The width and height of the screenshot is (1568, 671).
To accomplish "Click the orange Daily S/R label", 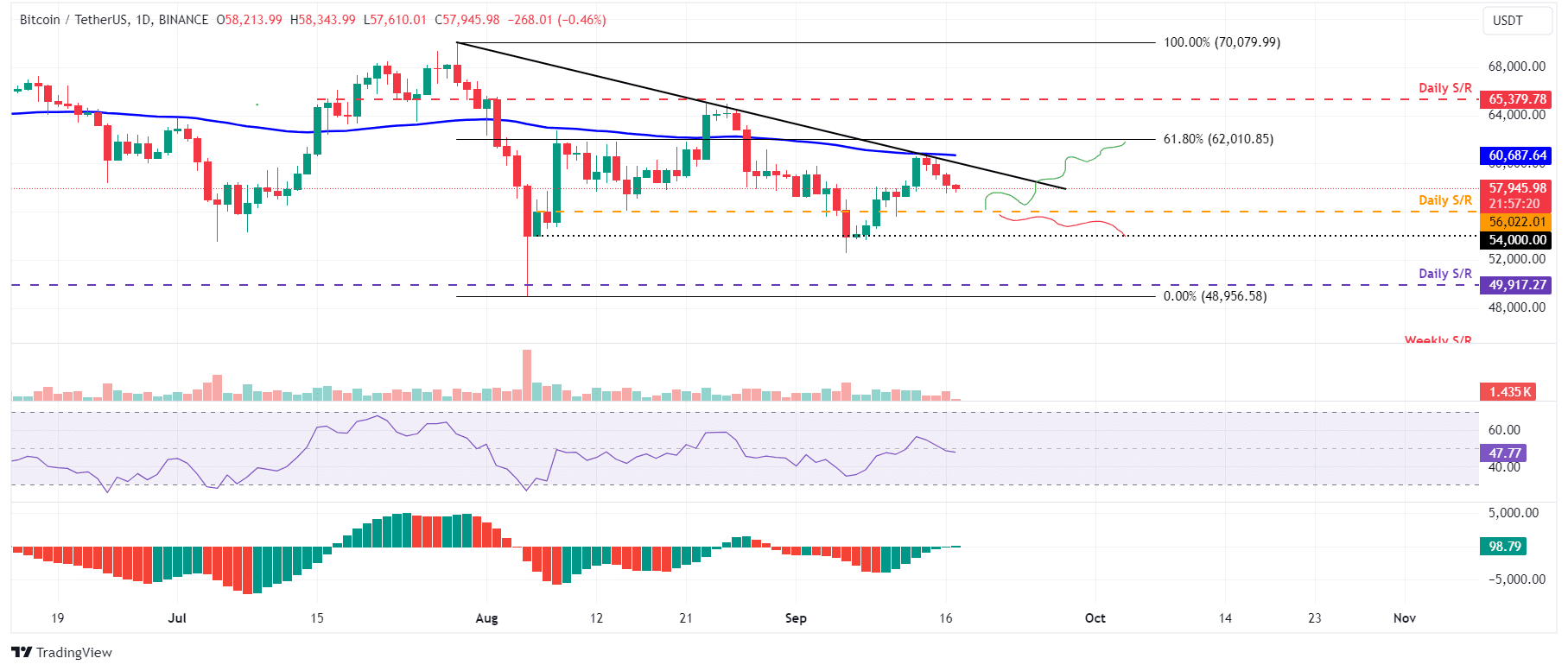I will [x=1445, y=200].
